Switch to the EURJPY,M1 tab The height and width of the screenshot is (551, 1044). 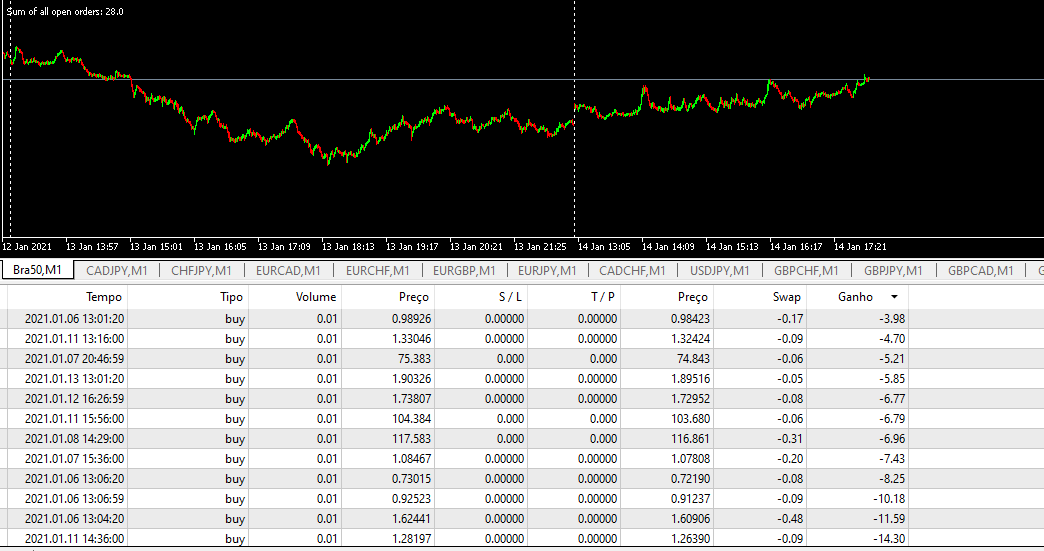click(547, 270)
